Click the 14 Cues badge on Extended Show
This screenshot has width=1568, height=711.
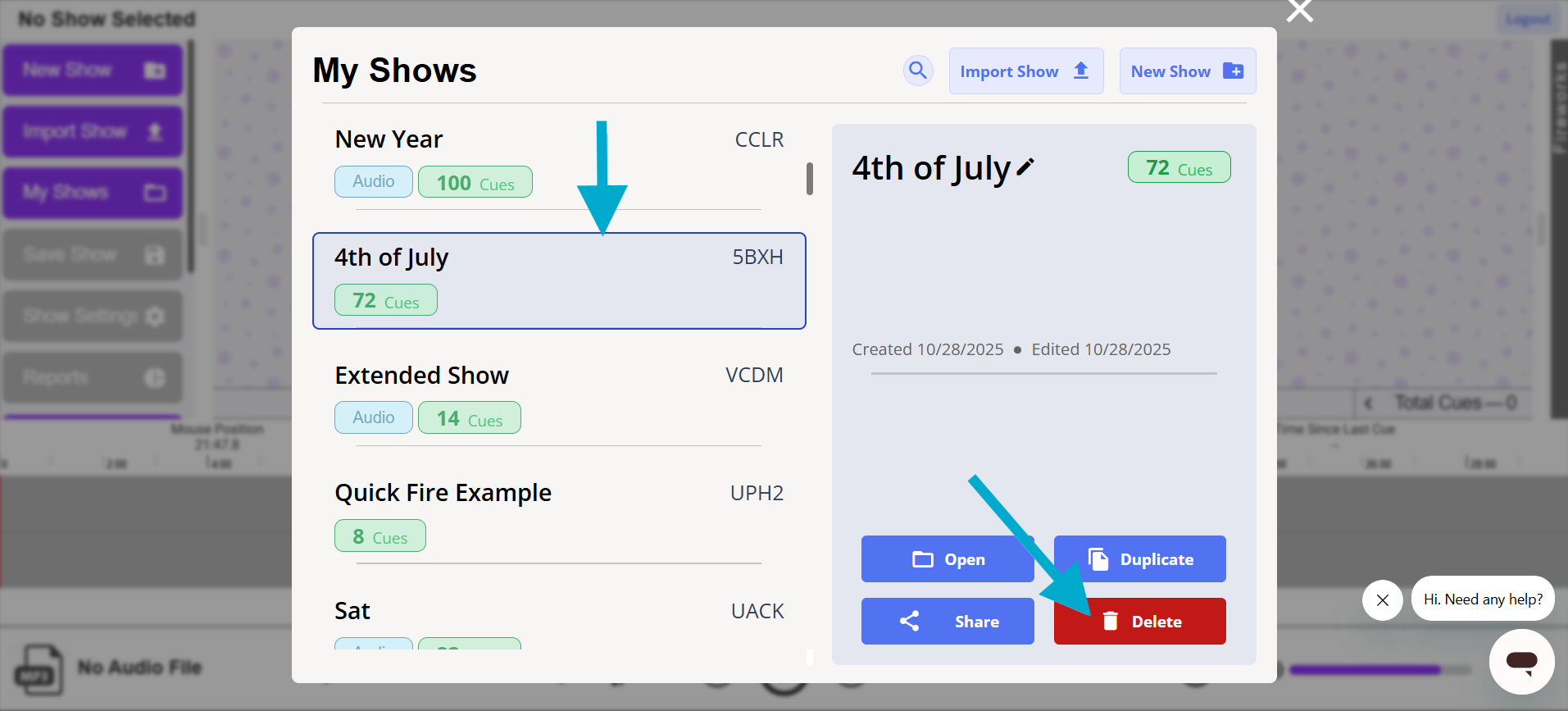coord(469,418)
